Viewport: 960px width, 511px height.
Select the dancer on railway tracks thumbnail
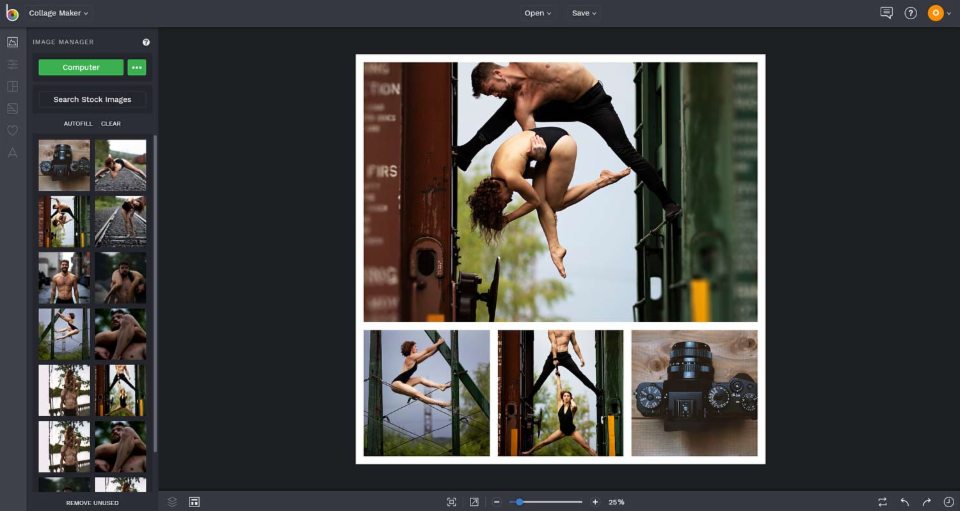[x=121, y=165]
